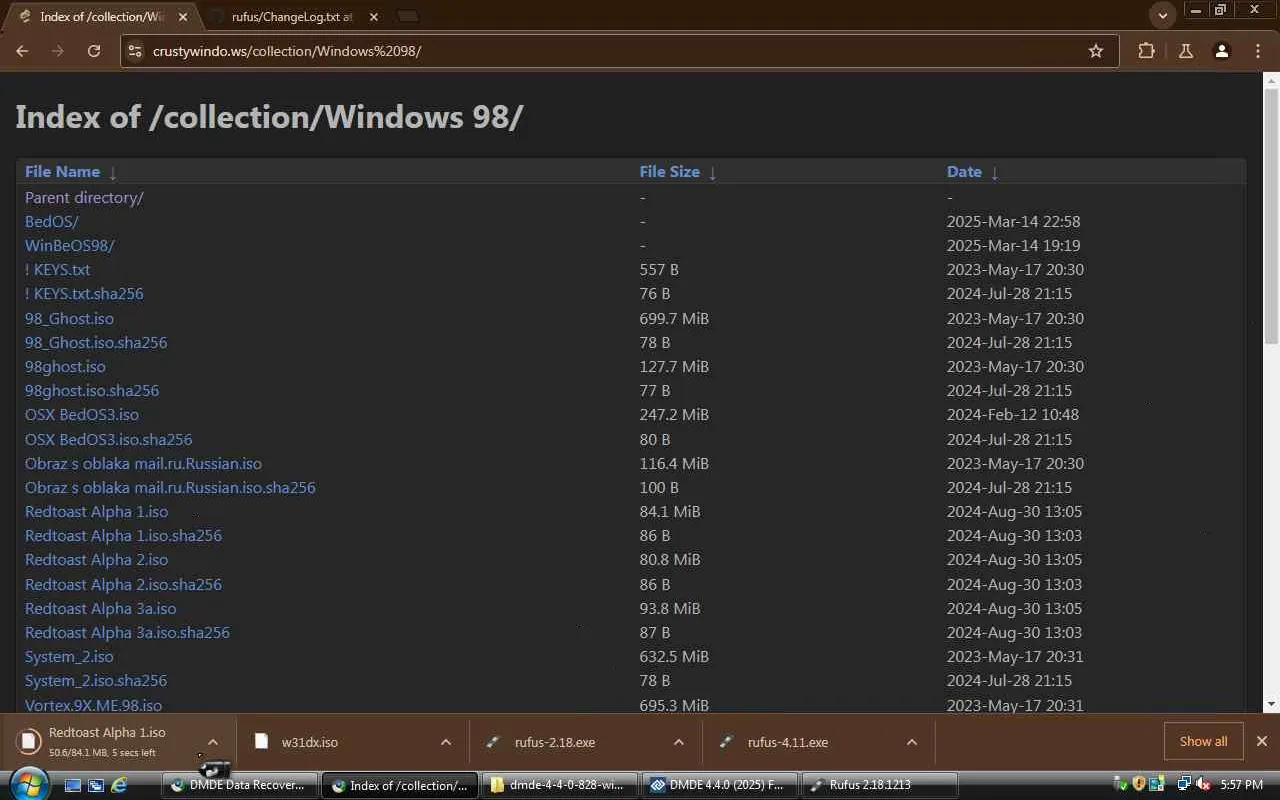
Task: Click Show all downloads button
Action: (1203, 741)
